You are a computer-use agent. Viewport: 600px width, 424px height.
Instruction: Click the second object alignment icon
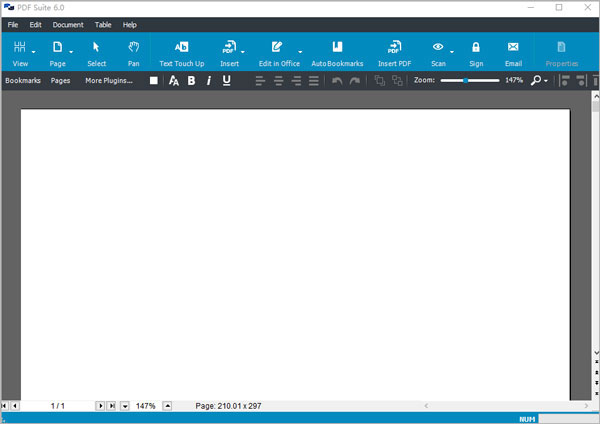point(581,80)
